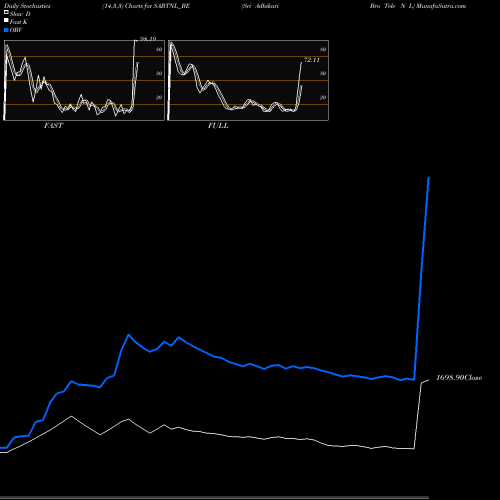This screenshot has height=500, width=500.
Task: Click the 80 axis label in FAST chart
Action: point(159,49)
